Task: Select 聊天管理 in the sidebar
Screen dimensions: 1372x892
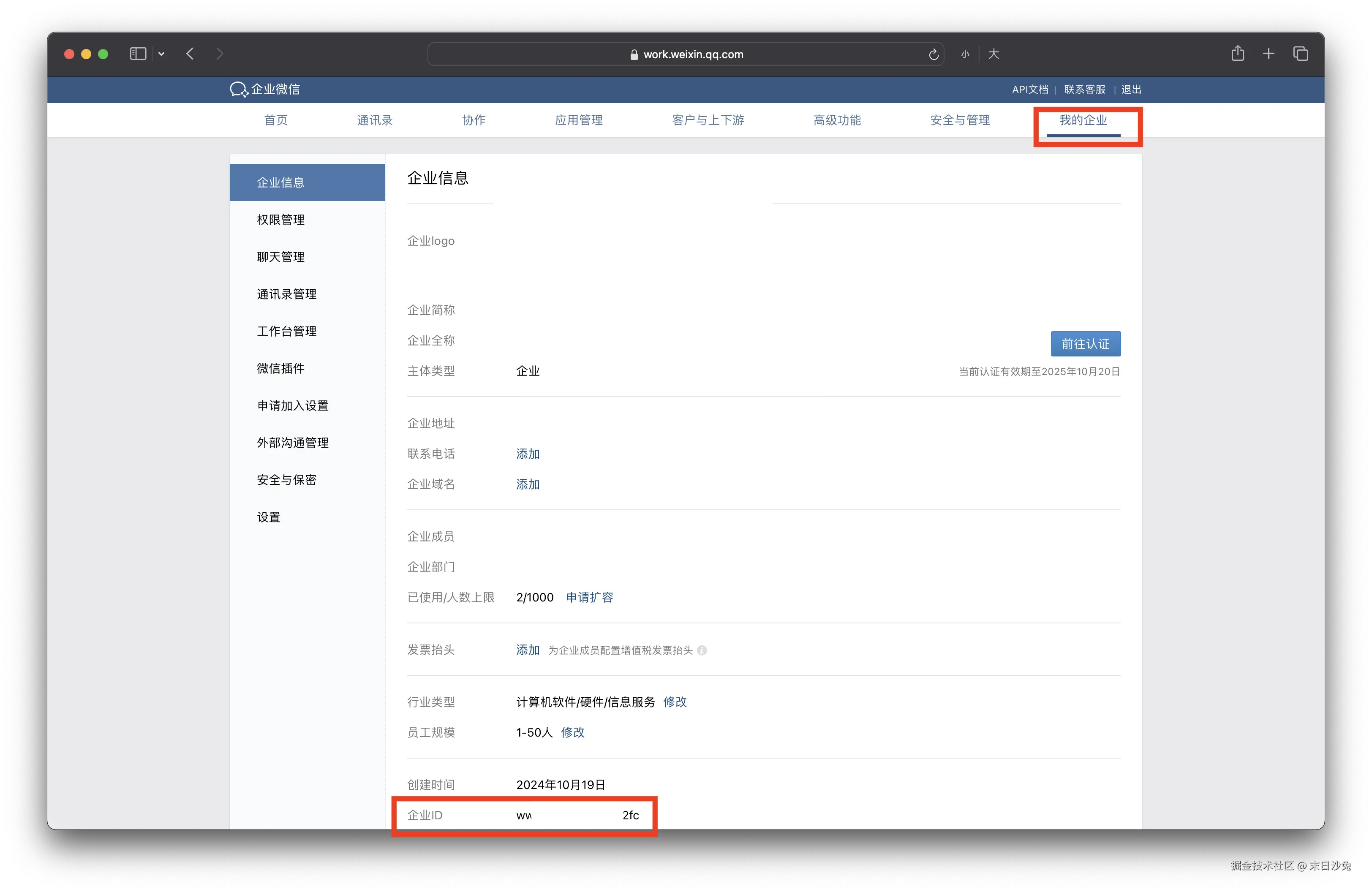Action: pos(307,257)
